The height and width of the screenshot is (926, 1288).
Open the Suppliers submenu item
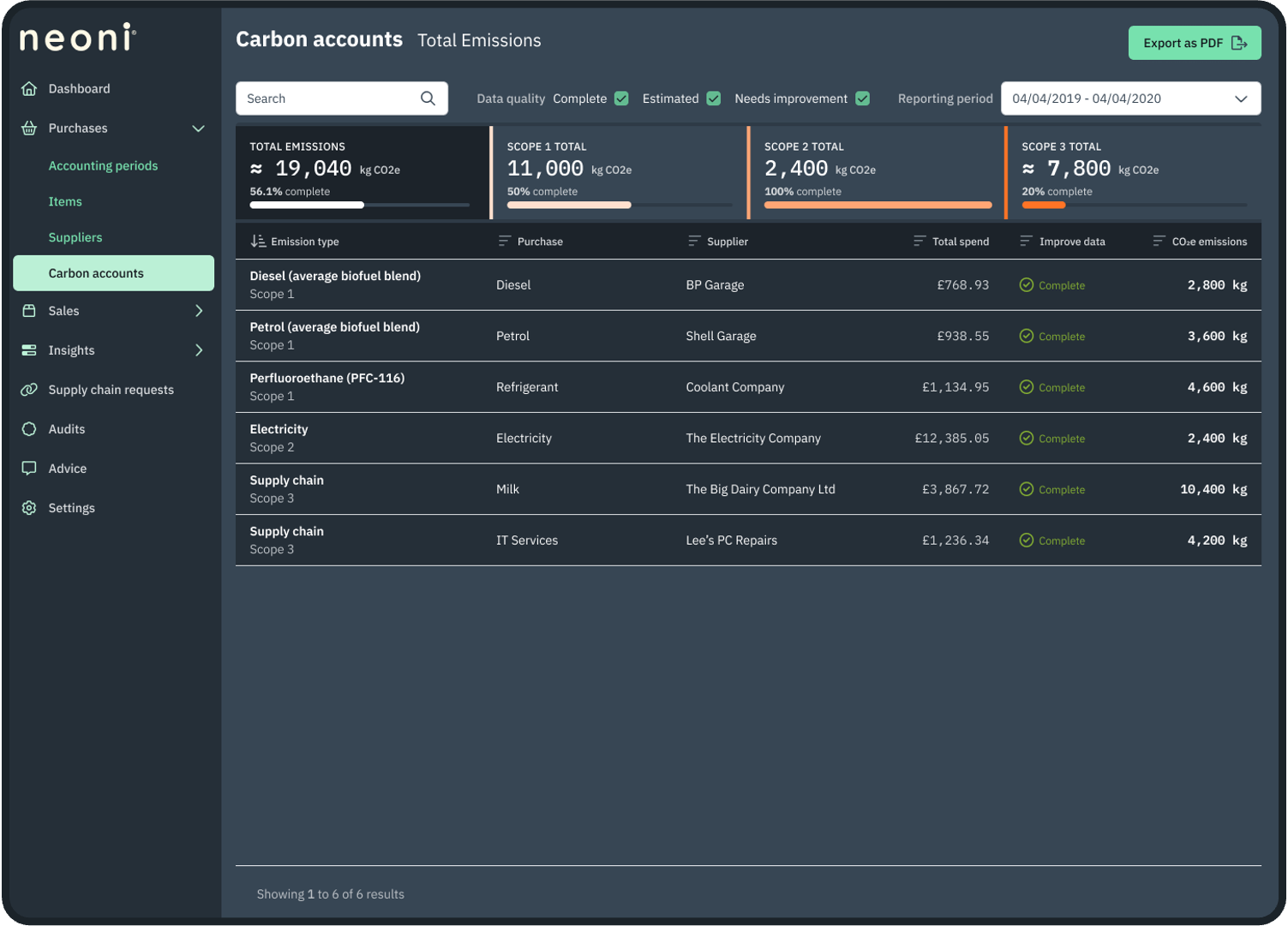75,238
